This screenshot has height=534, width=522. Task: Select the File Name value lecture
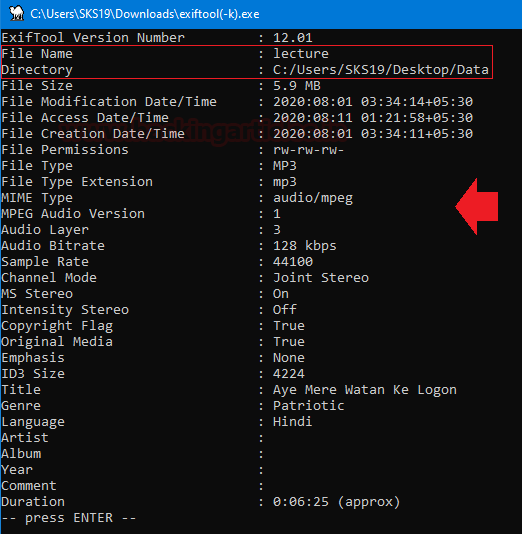[301, 53]
